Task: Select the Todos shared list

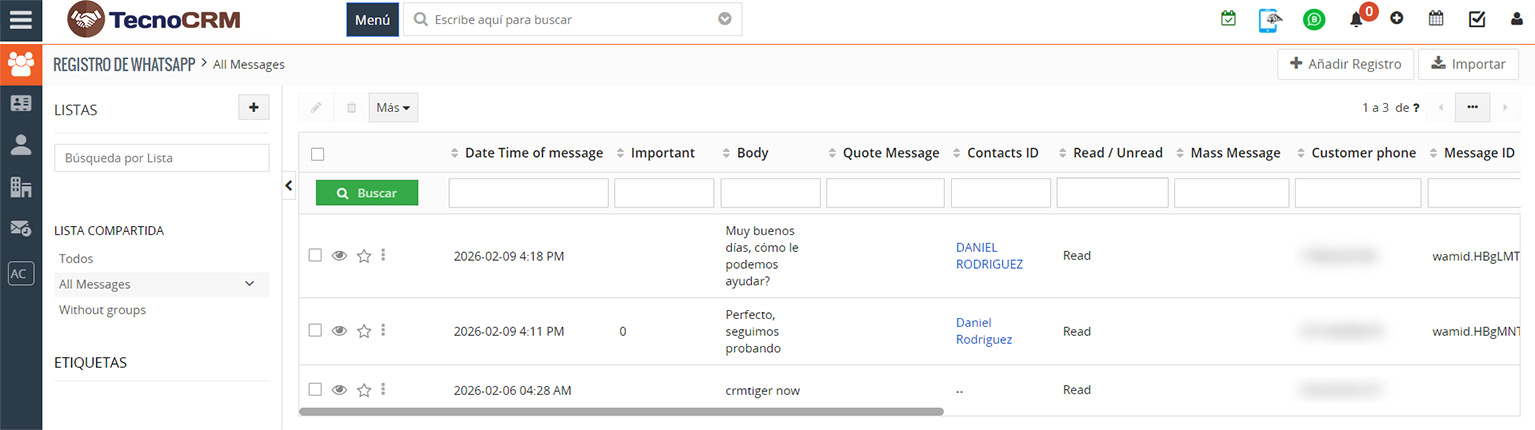Action: (x=76, y=259)
